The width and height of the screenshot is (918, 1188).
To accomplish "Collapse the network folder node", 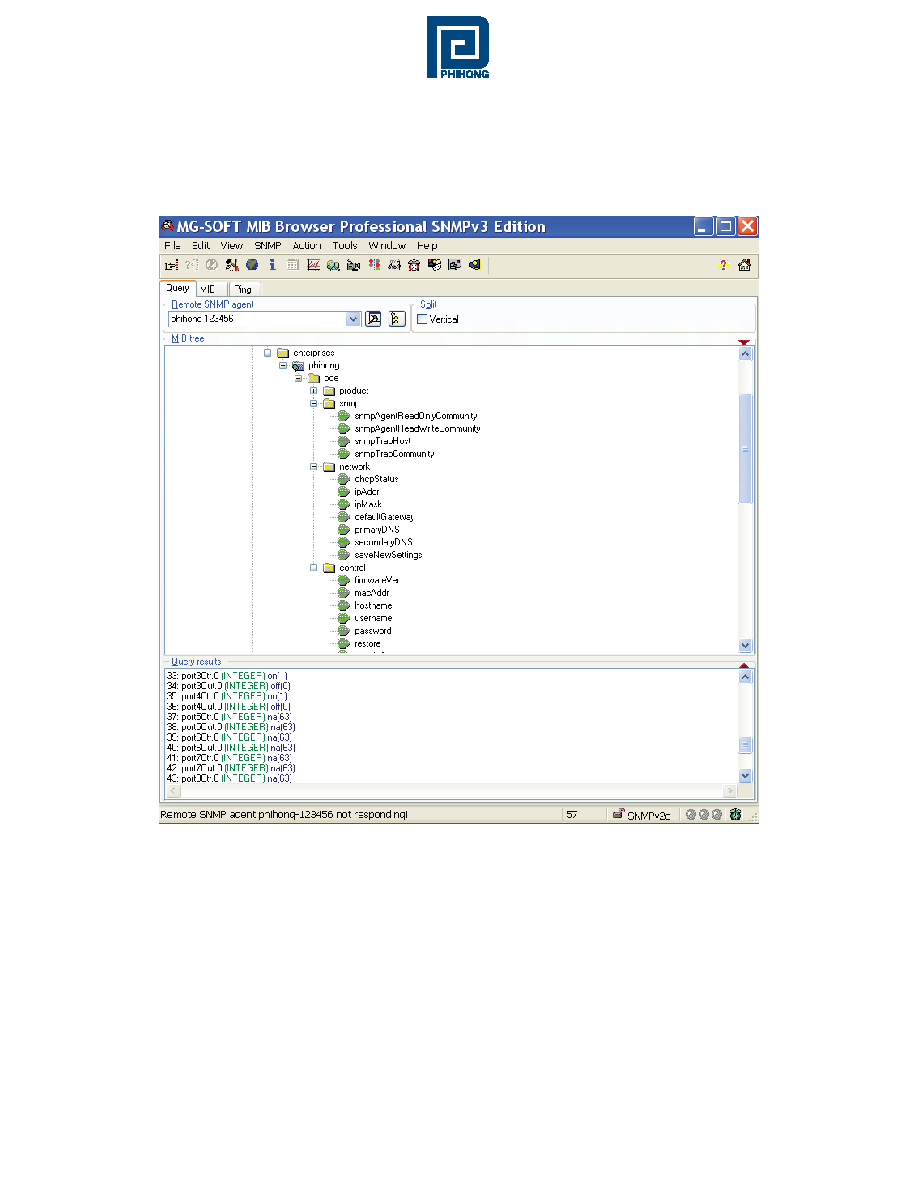I will (314, 467).
